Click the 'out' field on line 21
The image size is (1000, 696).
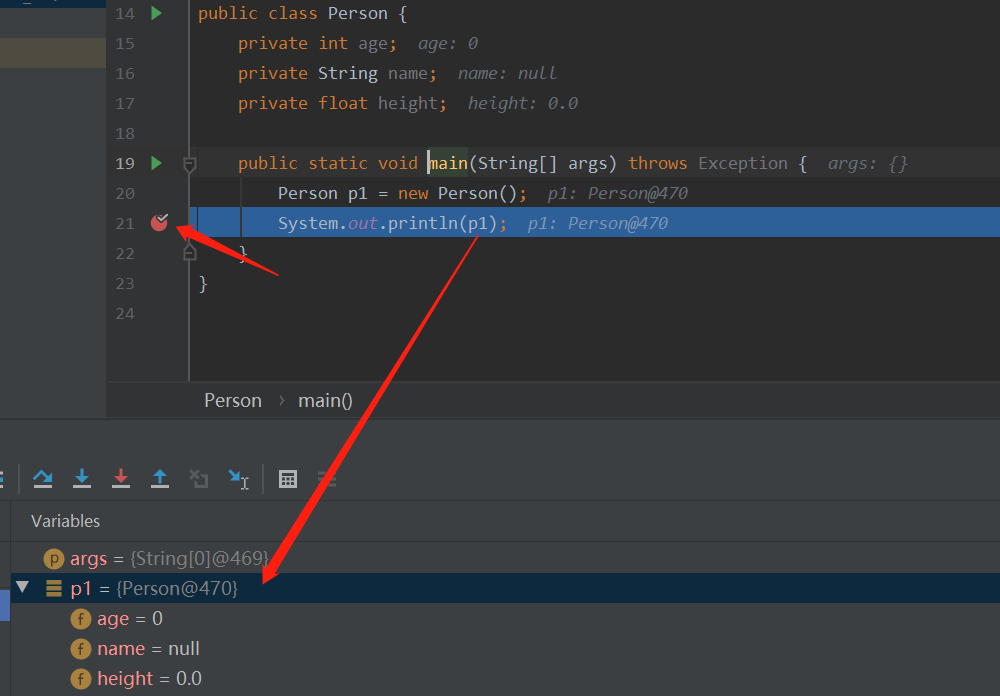(363, 223)
